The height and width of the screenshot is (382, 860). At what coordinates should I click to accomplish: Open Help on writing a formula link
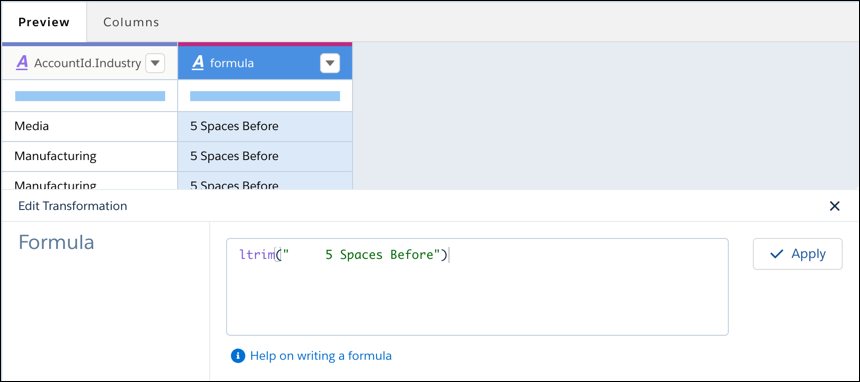(x=321, y=356)
